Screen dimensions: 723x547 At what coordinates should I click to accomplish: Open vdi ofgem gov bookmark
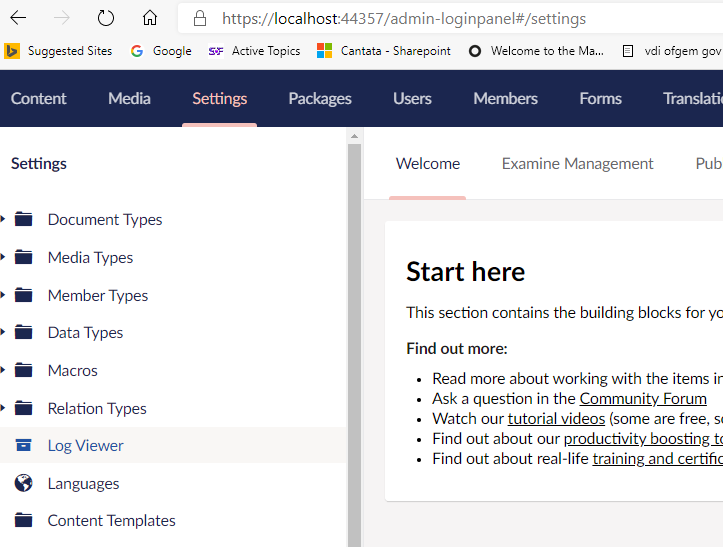671,51
